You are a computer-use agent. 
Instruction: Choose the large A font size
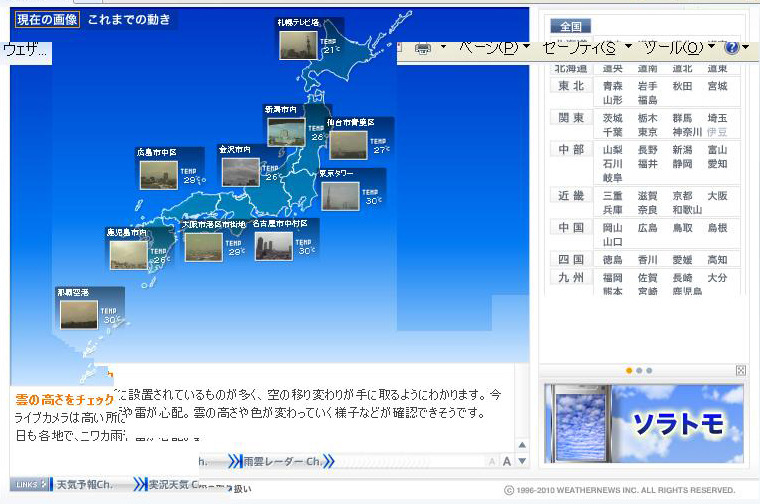coord(507,461)
